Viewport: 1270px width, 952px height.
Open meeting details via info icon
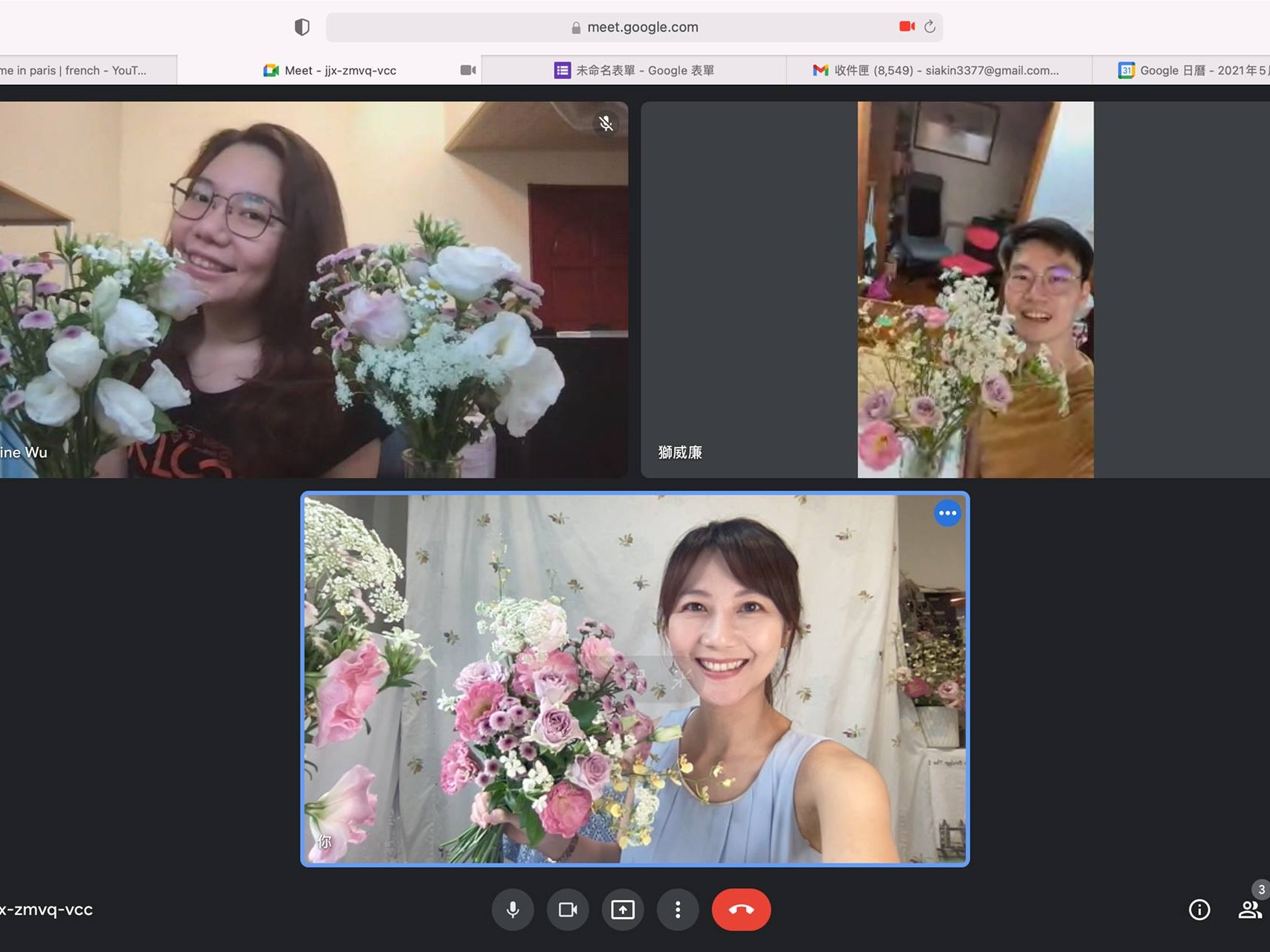1199,909
